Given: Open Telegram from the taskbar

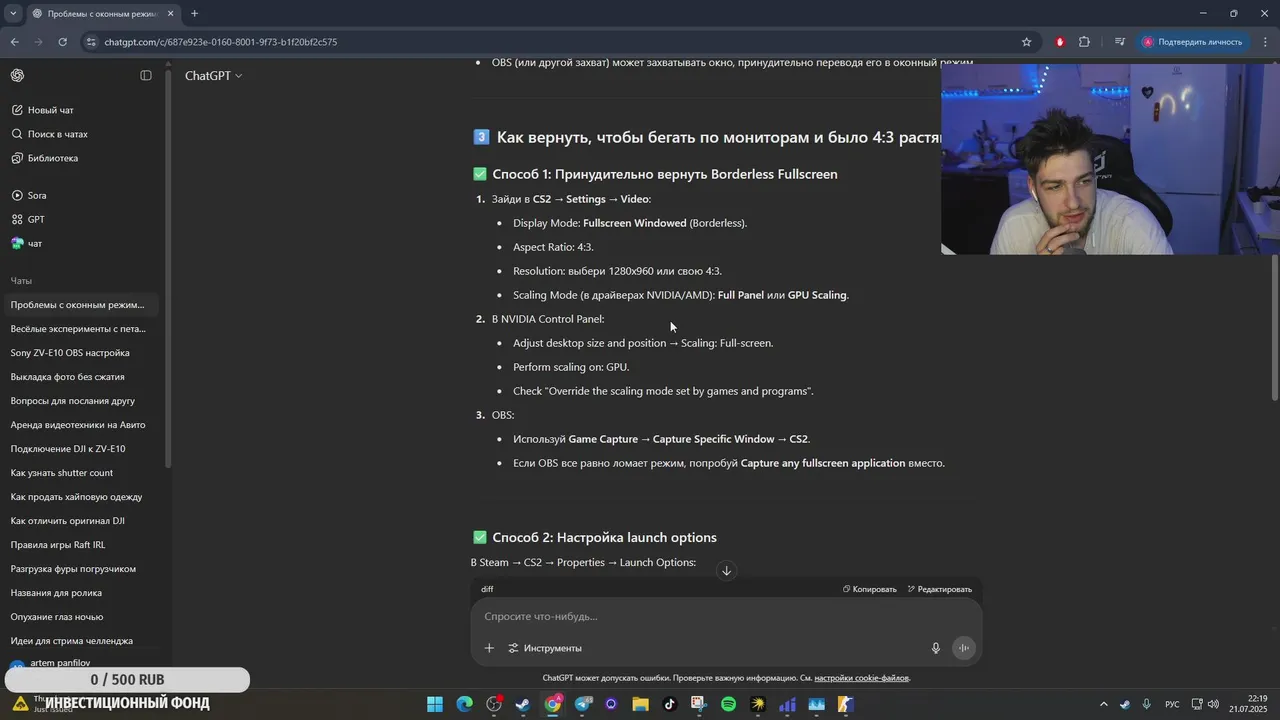Looking at the screenshot, I should tap(582, 704).
